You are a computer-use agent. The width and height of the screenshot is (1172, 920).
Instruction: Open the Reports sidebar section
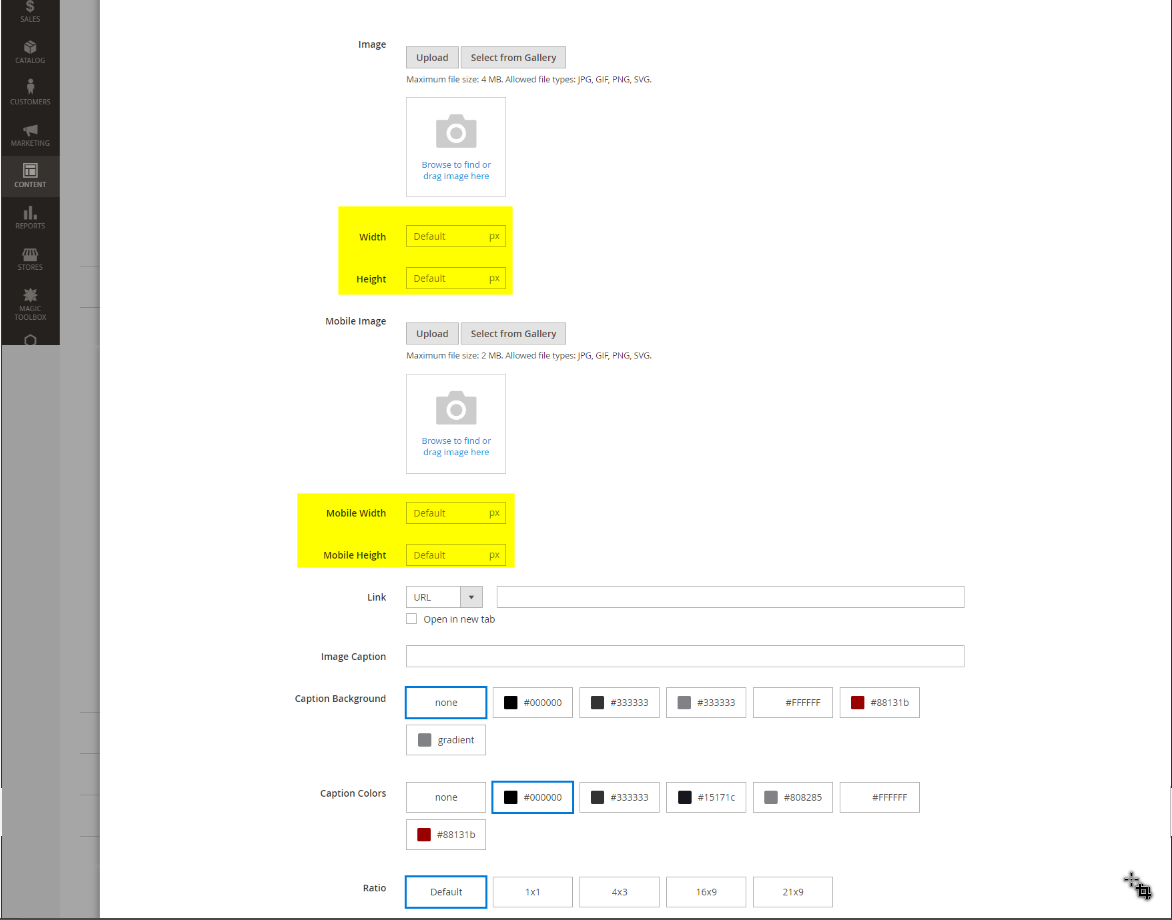pyautogui.click(x=30, y=217)
